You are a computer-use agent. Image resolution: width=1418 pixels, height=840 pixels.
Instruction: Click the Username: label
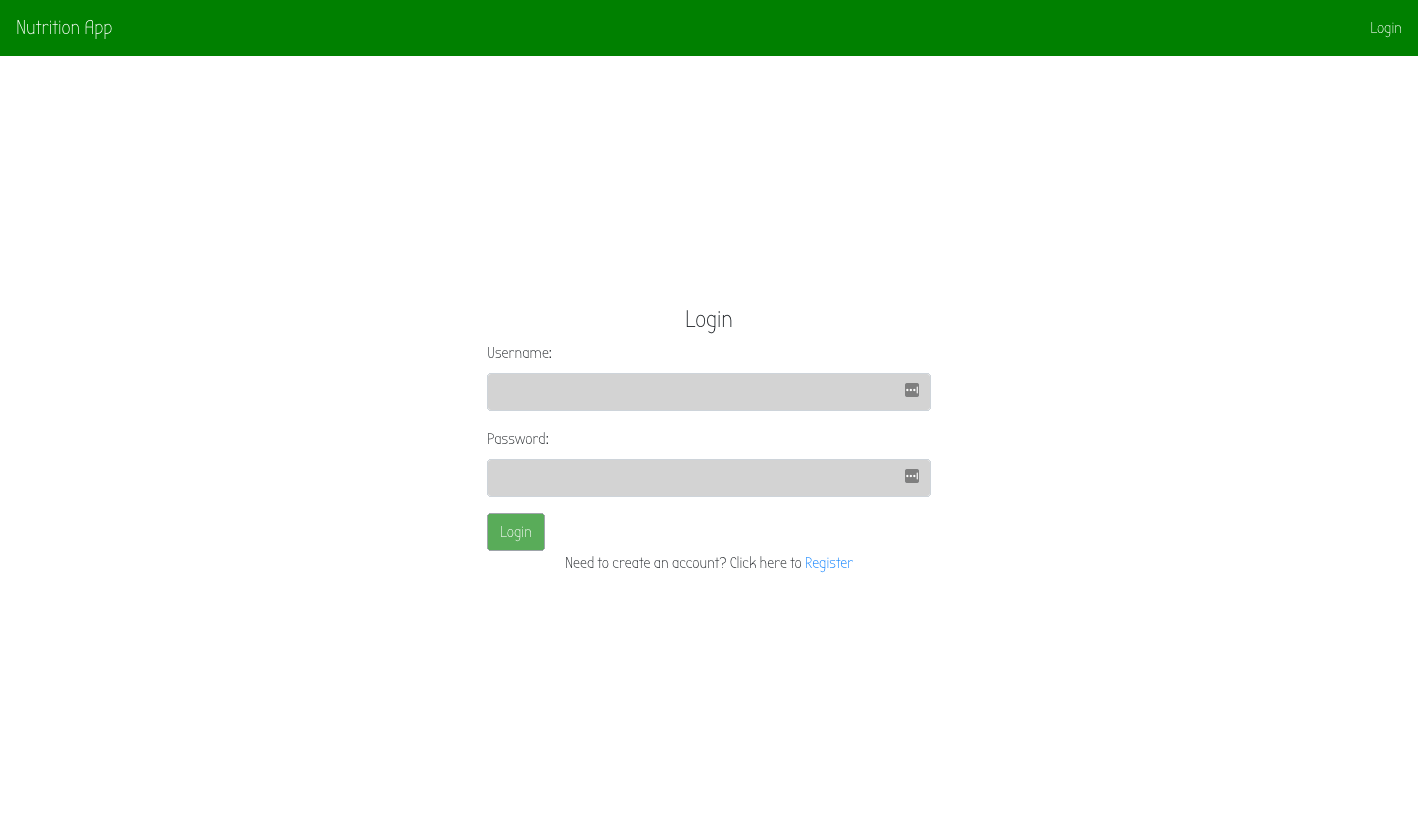pos(519,353)
